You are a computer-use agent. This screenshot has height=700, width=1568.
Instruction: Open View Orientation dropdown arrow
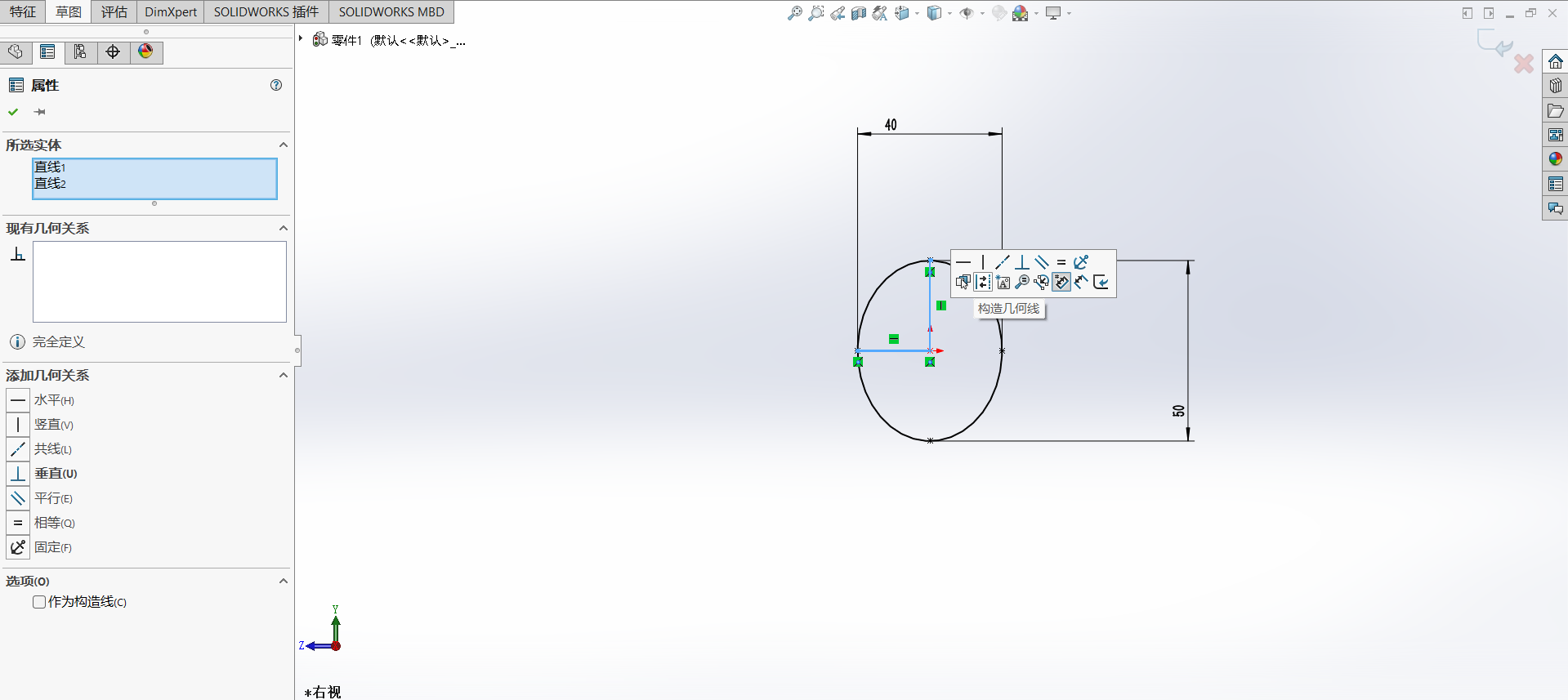(x=917, y=14)
